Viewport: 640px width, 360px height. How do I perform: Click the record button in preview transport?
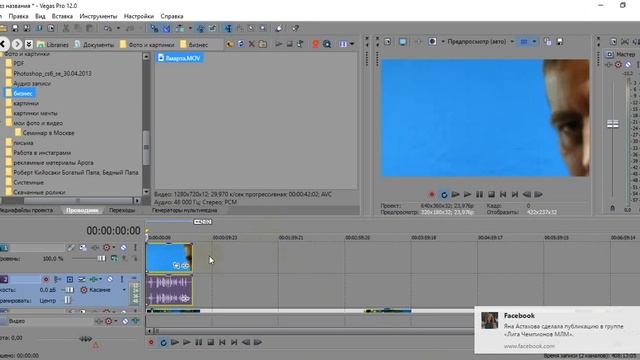coord(432,194)
